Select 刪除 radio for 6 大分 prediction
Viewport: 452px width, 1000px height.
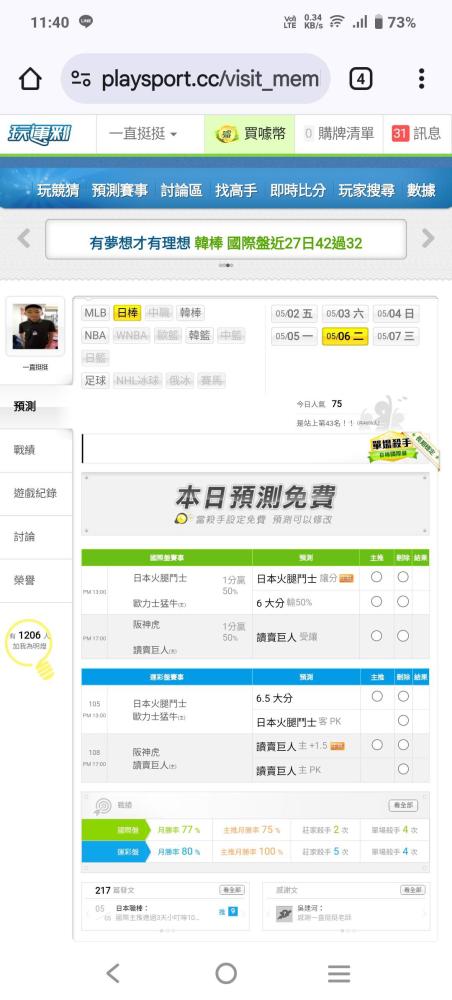pyautogui.click(x=403, y=601)
